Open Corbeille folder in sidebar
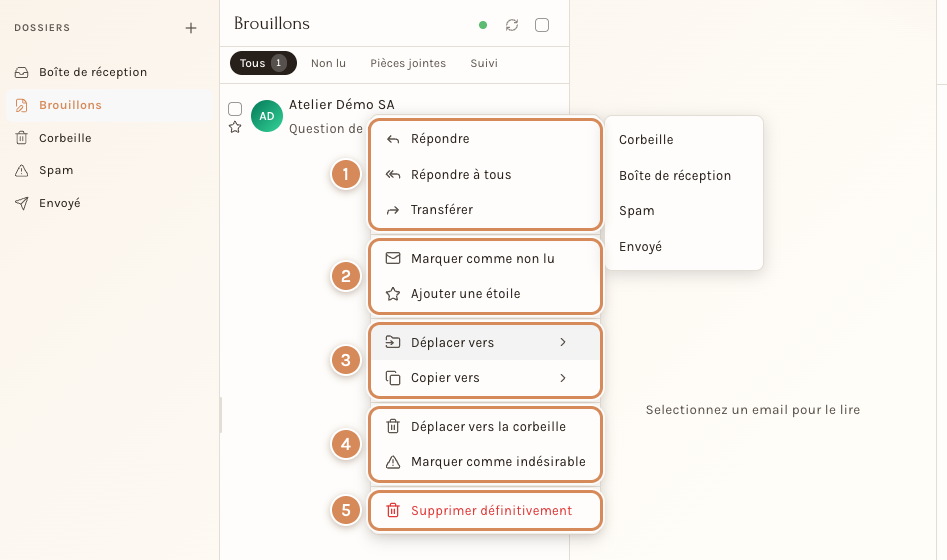This screenshot has width=947, height=560. (109, 138)
